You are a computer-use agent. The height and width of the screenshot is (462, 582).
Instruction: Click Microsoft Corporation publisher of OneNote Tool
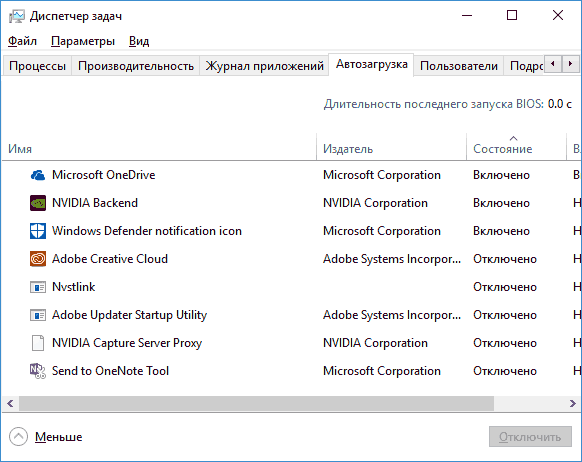click(382, 371)
